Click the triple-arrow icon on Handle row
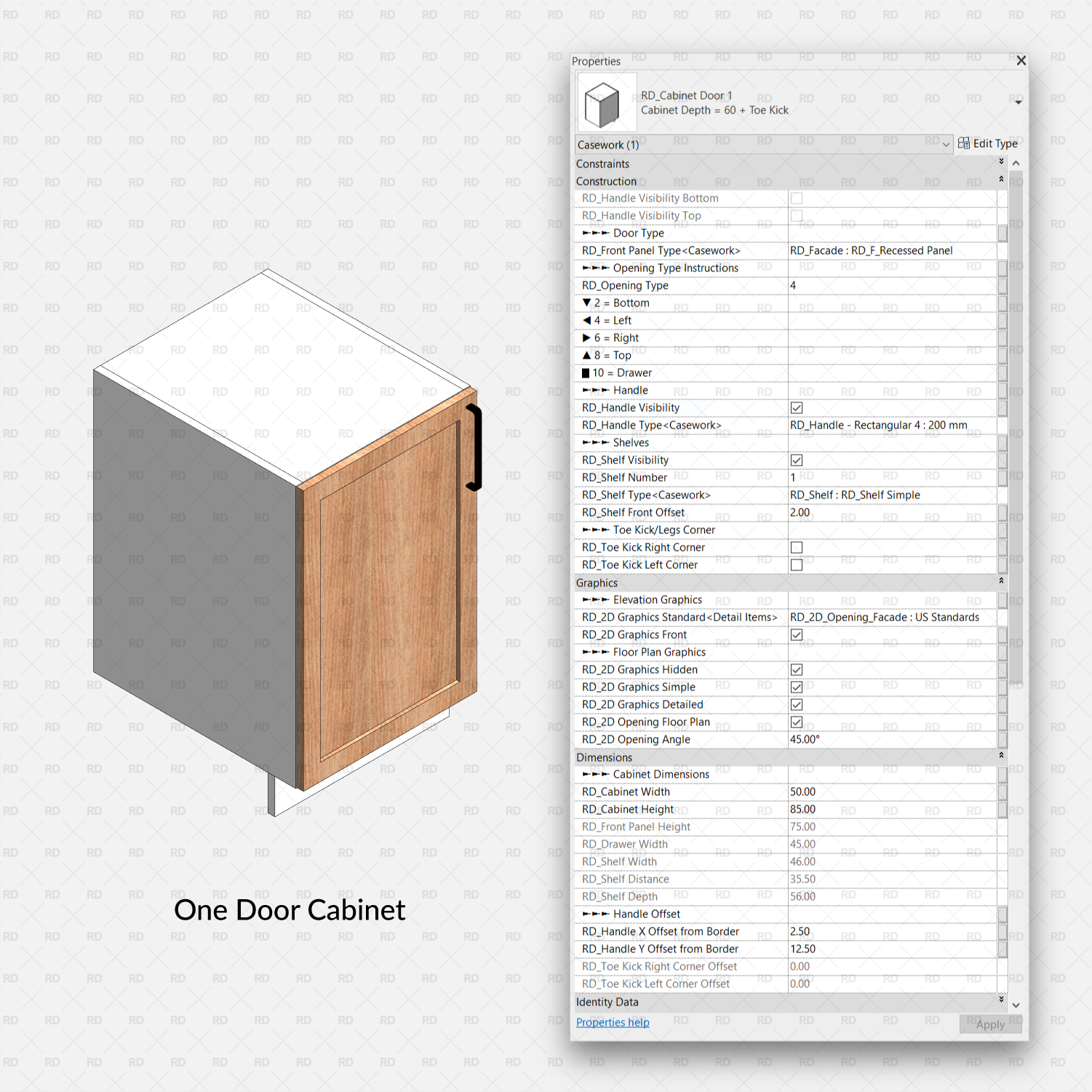Image resolution: width=1092 pixels, height=1092 pixels. 595,390
